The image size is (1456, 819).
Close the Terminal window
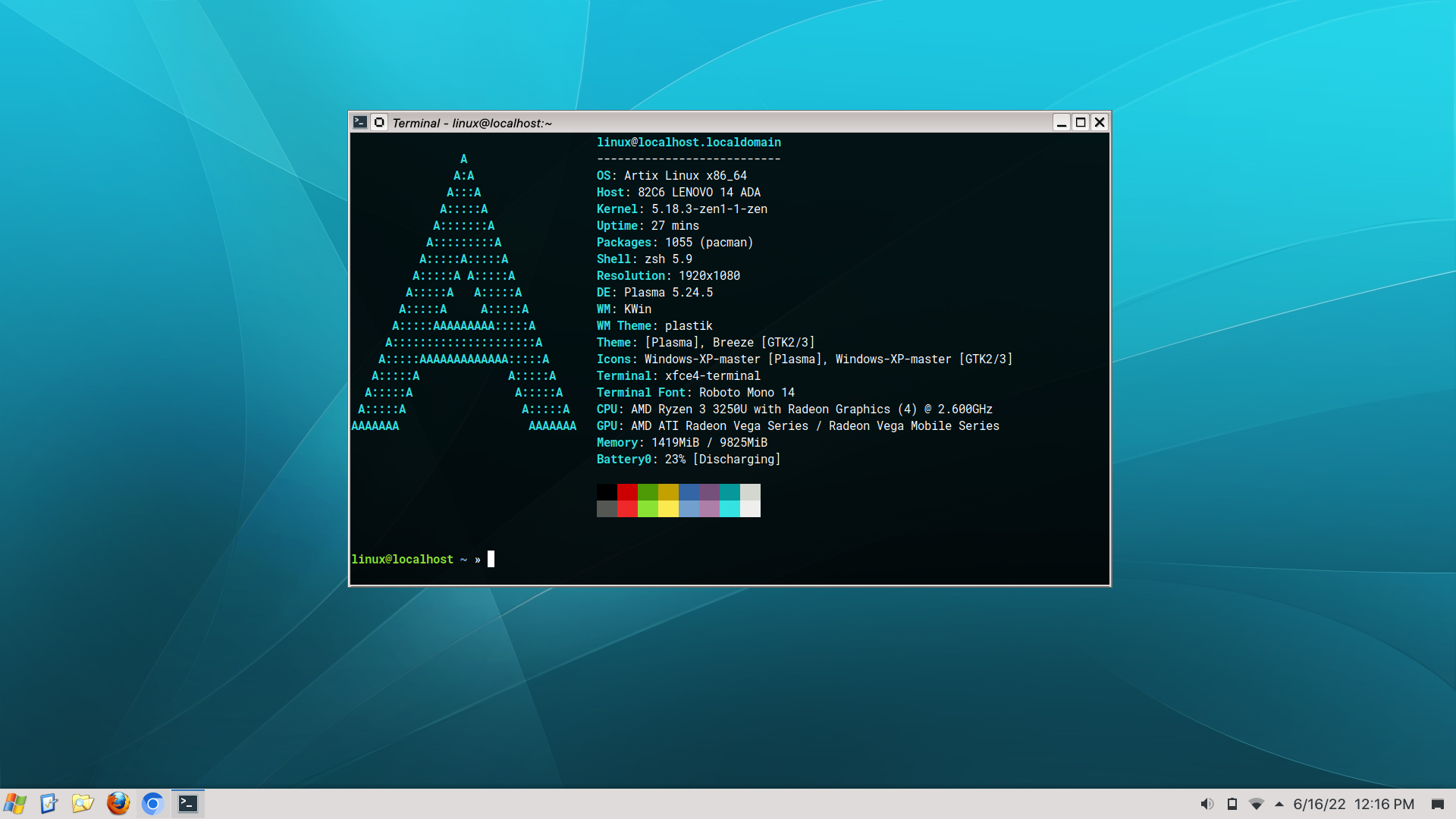(1100, 122)
